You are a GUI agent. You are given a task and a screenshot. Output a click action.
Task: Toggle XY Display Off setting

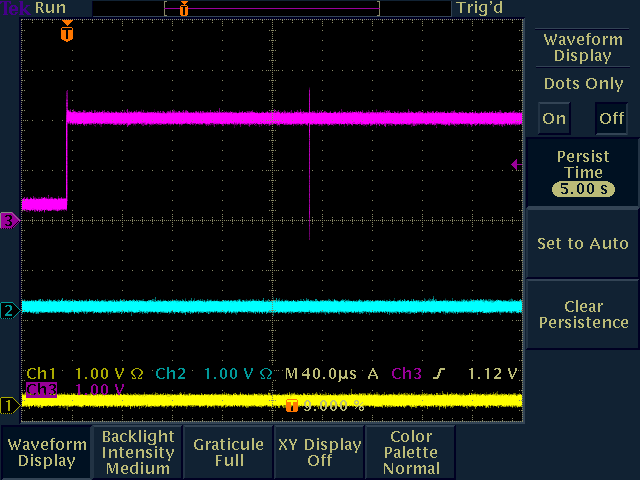(319, 452)
